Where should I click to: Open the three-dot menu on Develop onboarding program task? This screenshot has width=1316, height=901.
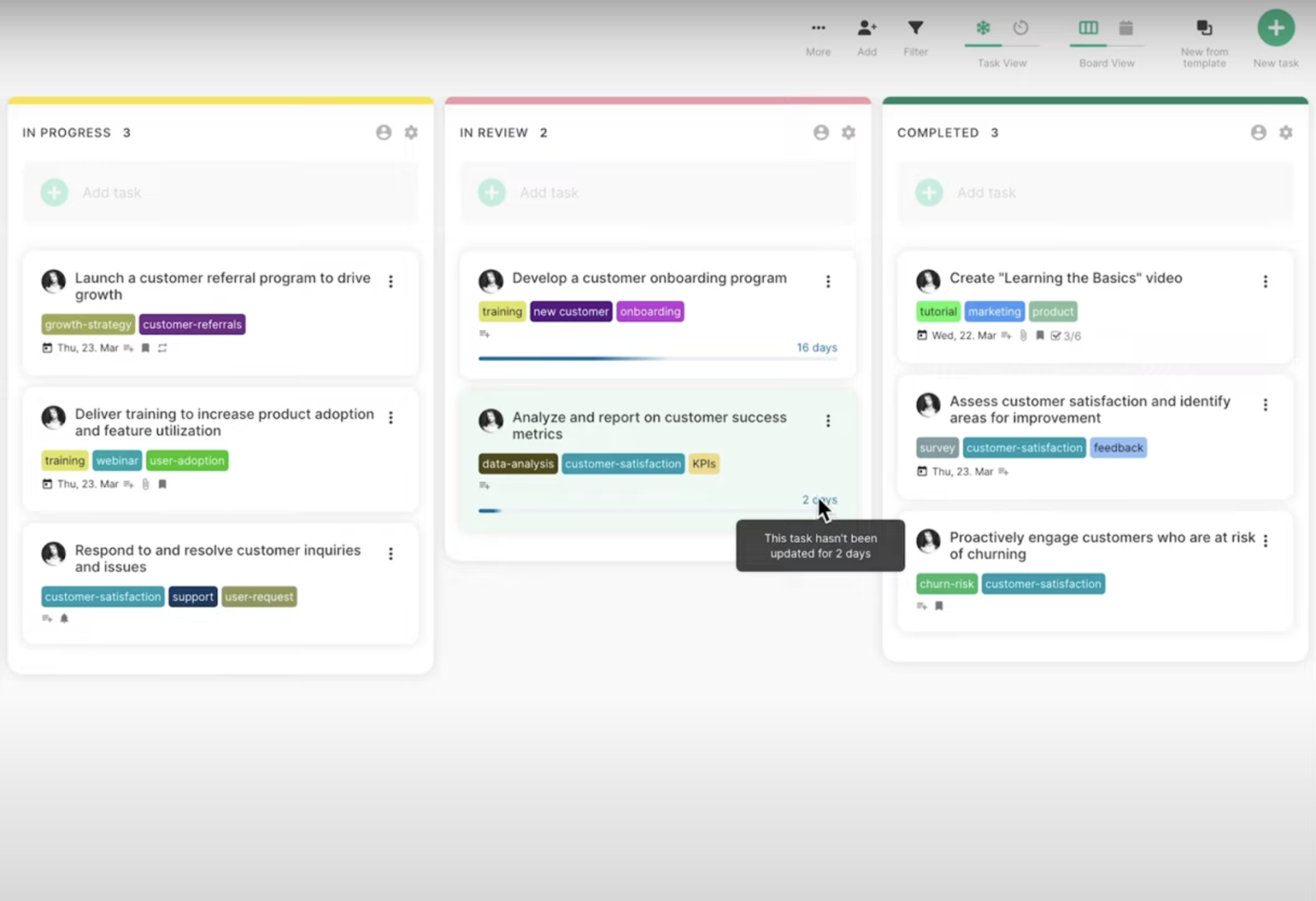(x=828, y=281)
